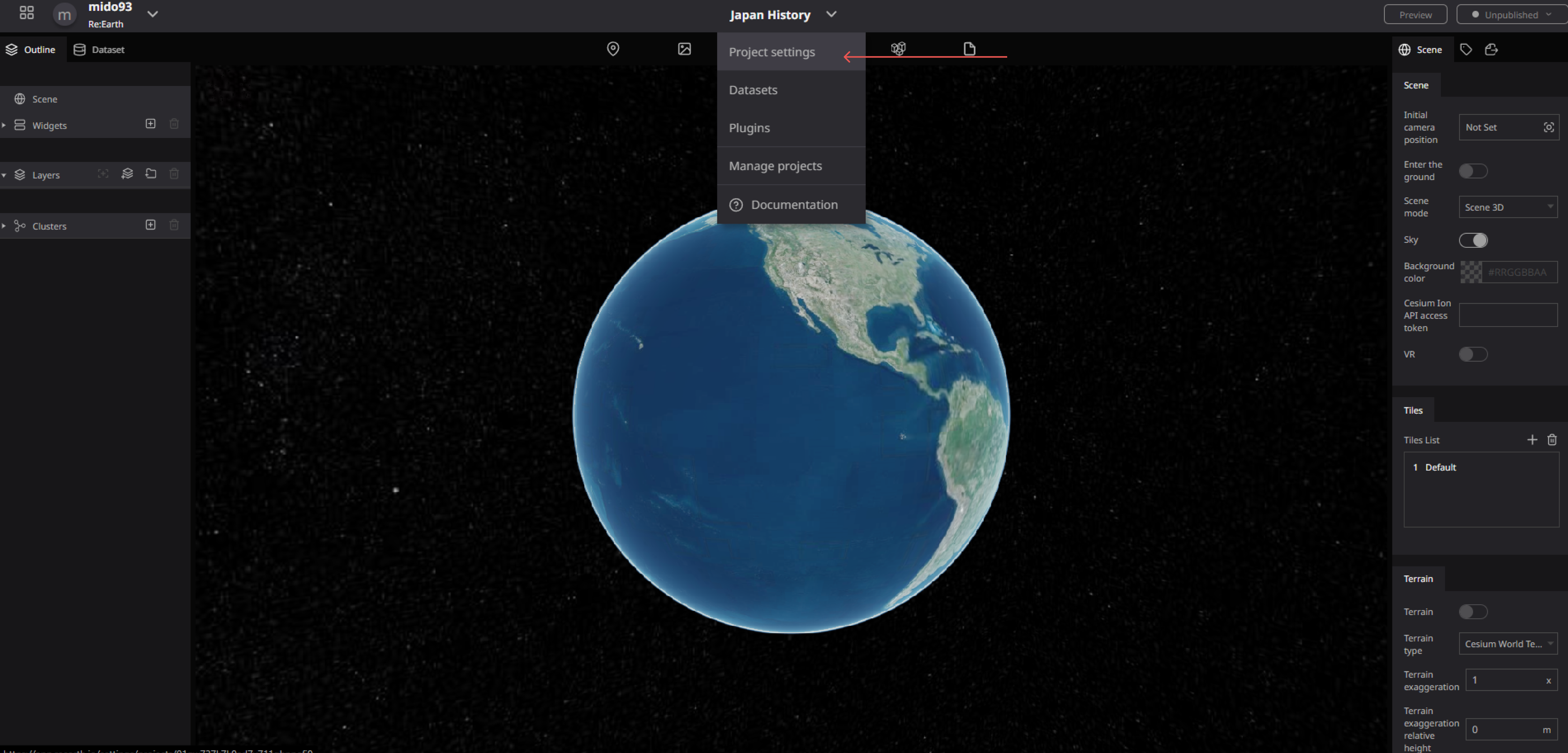Screen dimensions: 1568x753
Task: Click the Terrain exaggeration relative height field
Action: 1511,729
